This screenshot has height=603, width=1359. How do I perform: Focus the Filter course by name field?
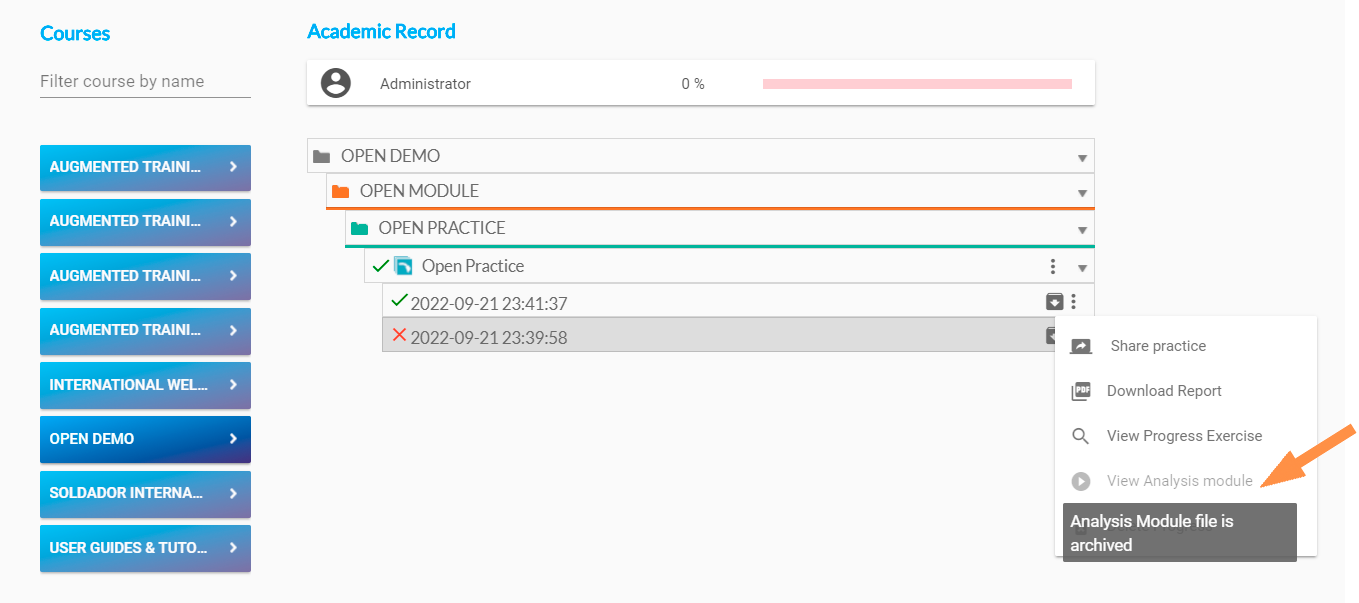pos(145,82)
